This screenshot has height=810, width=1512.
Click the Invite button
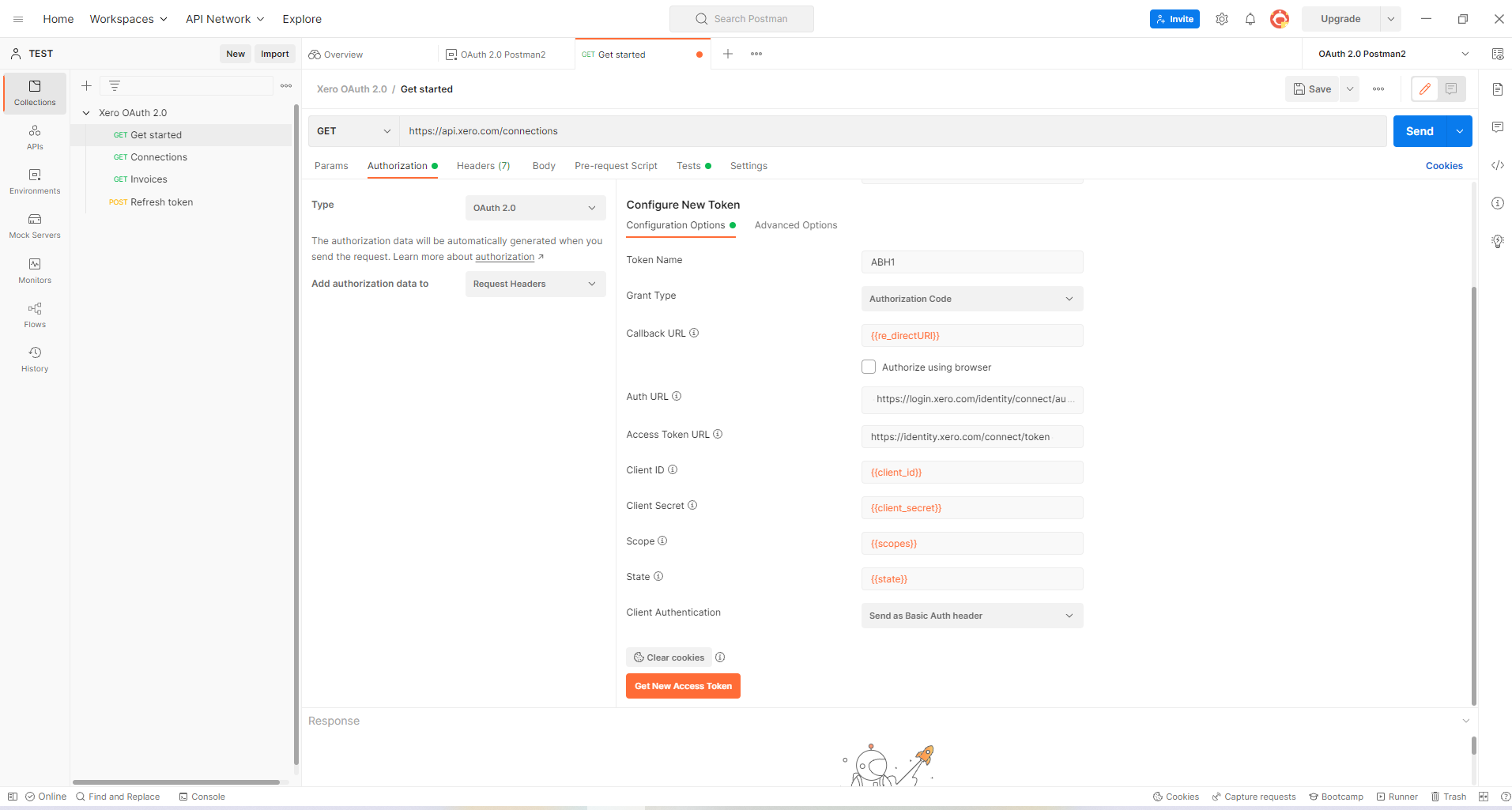point(1175,19)
